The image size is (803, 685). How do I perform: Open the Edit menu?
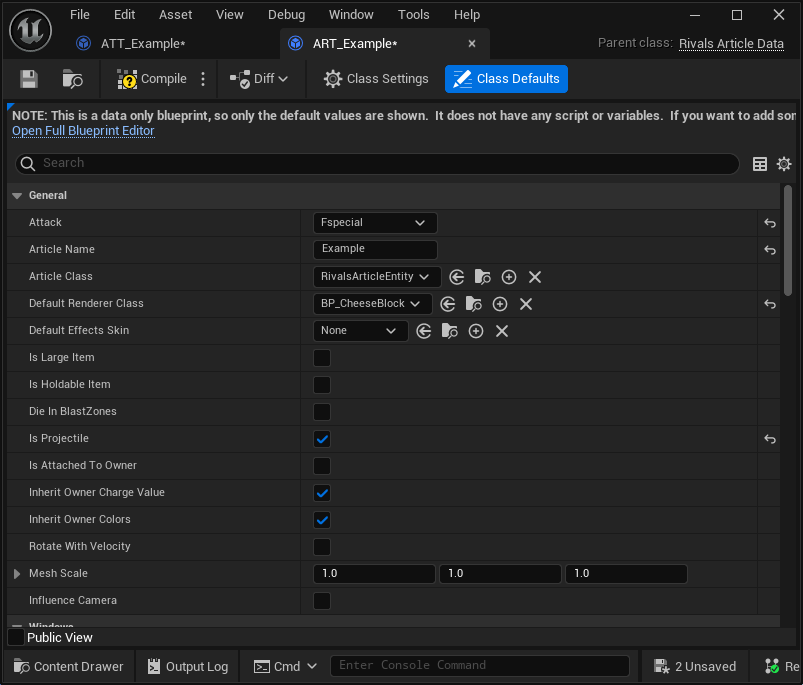click(x=124, y=15)
